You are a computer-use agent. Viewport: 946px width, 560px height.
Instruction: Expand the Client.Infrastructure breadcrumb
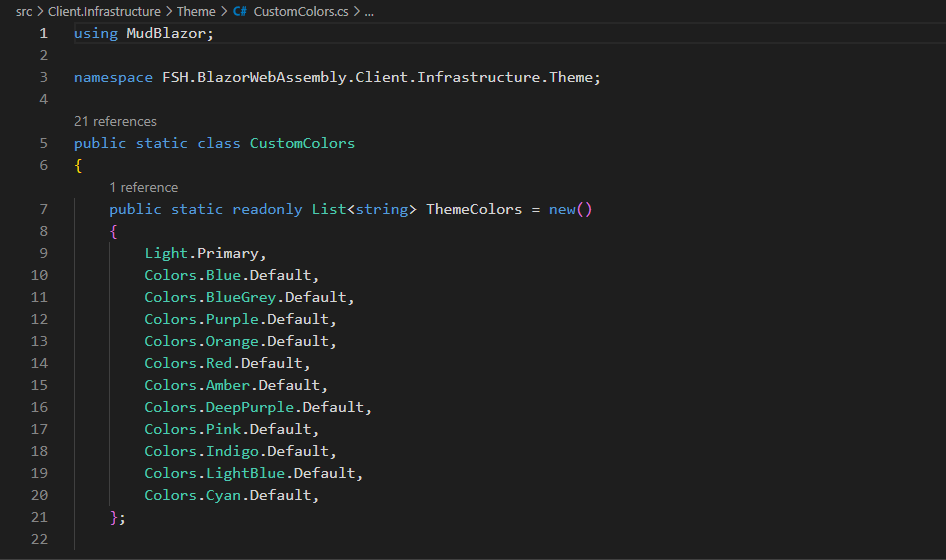104,12
